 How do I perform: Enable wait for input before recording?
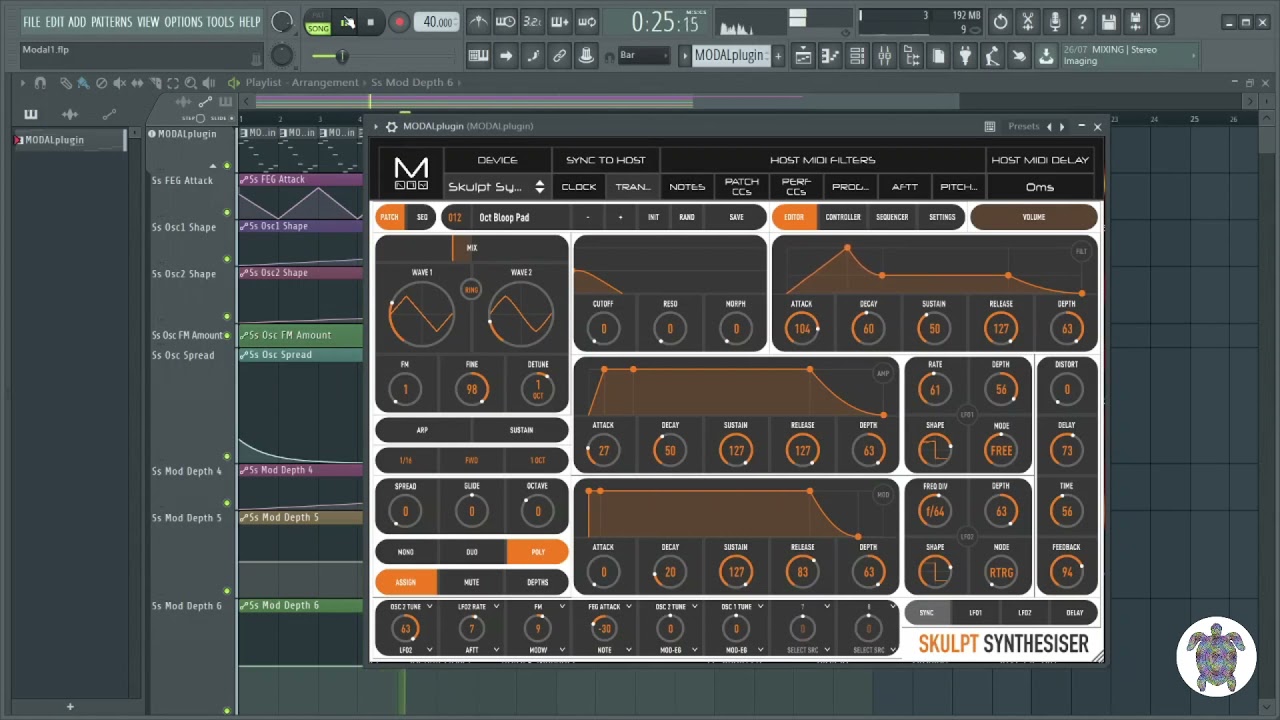point(506,22)
